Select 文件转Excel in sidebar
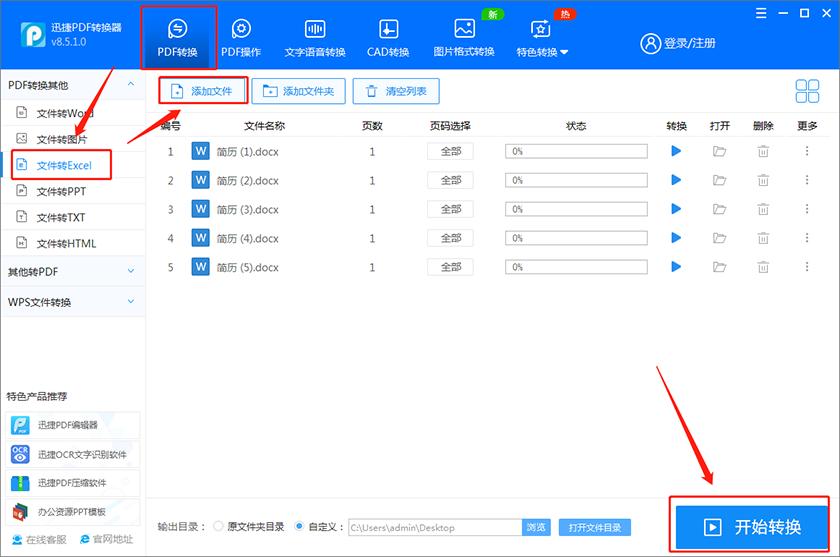Screen dimensions: 840x557 (74, 165)
